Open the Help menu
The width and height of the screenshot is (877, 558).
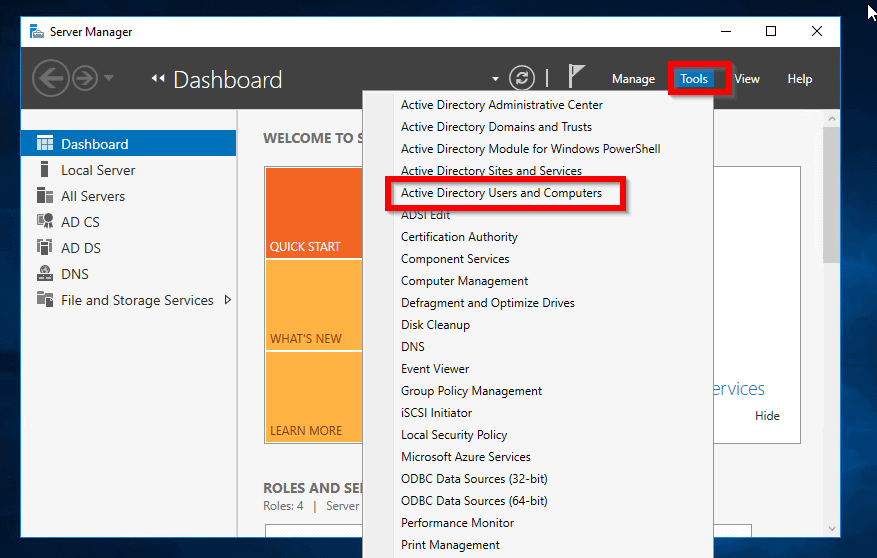coord(799,79)
